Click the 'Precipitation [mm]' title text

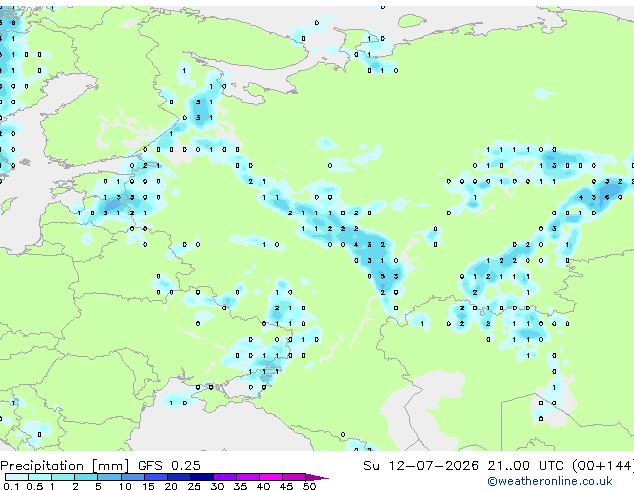(x=64, y=466)
